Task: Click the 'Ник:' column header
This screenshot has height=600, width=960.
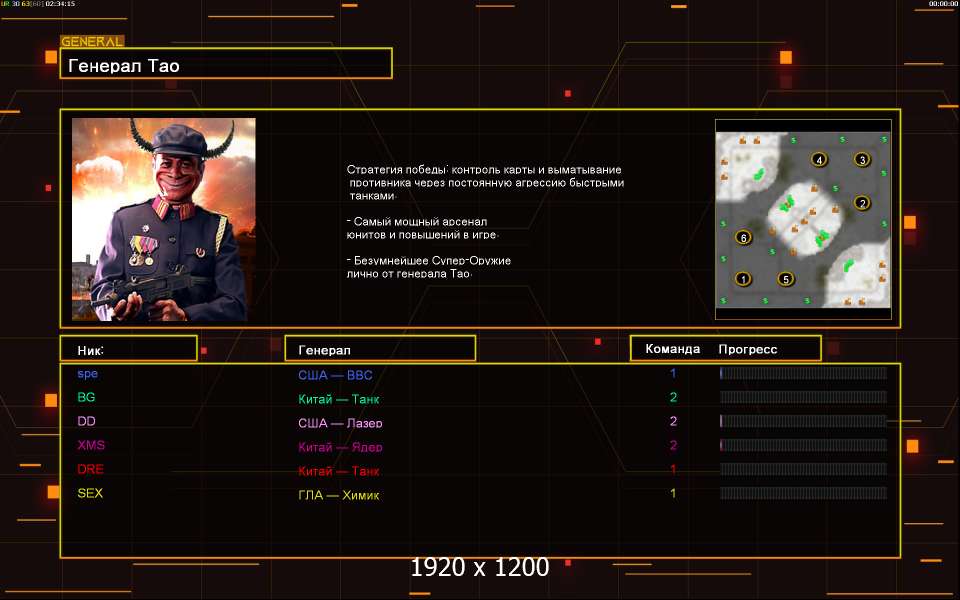Action: coord(129,348)
